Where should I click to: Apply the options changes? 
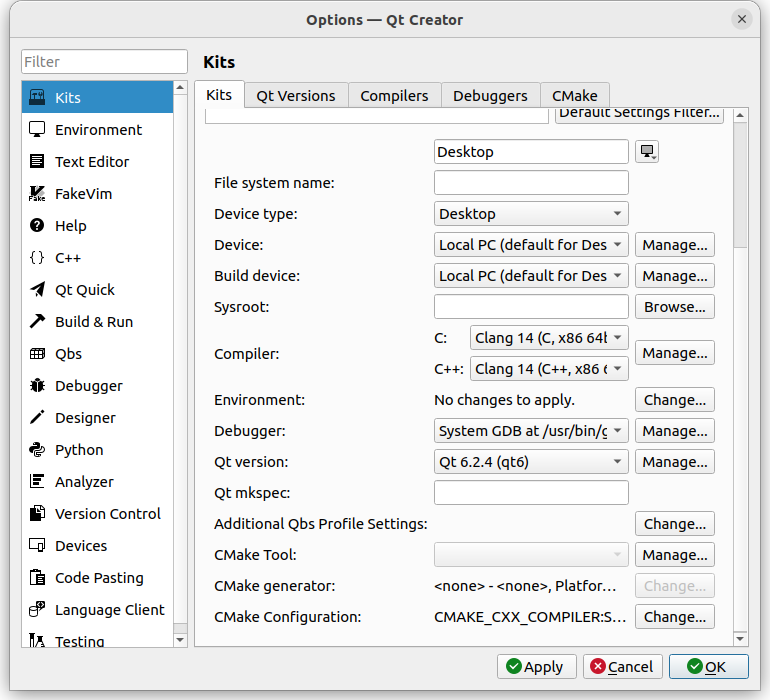pyautogui.click(x=536, y=667)
